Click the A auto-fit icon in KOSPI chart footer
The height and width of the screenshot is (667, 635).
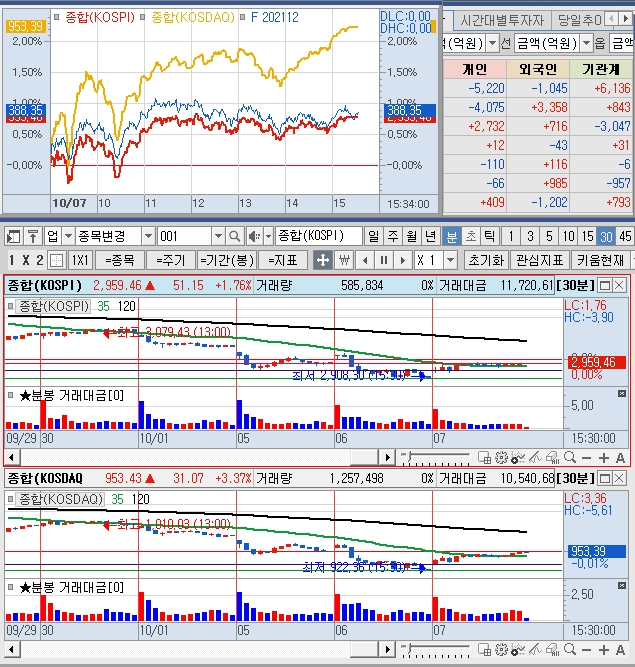(x=620, y=458)
